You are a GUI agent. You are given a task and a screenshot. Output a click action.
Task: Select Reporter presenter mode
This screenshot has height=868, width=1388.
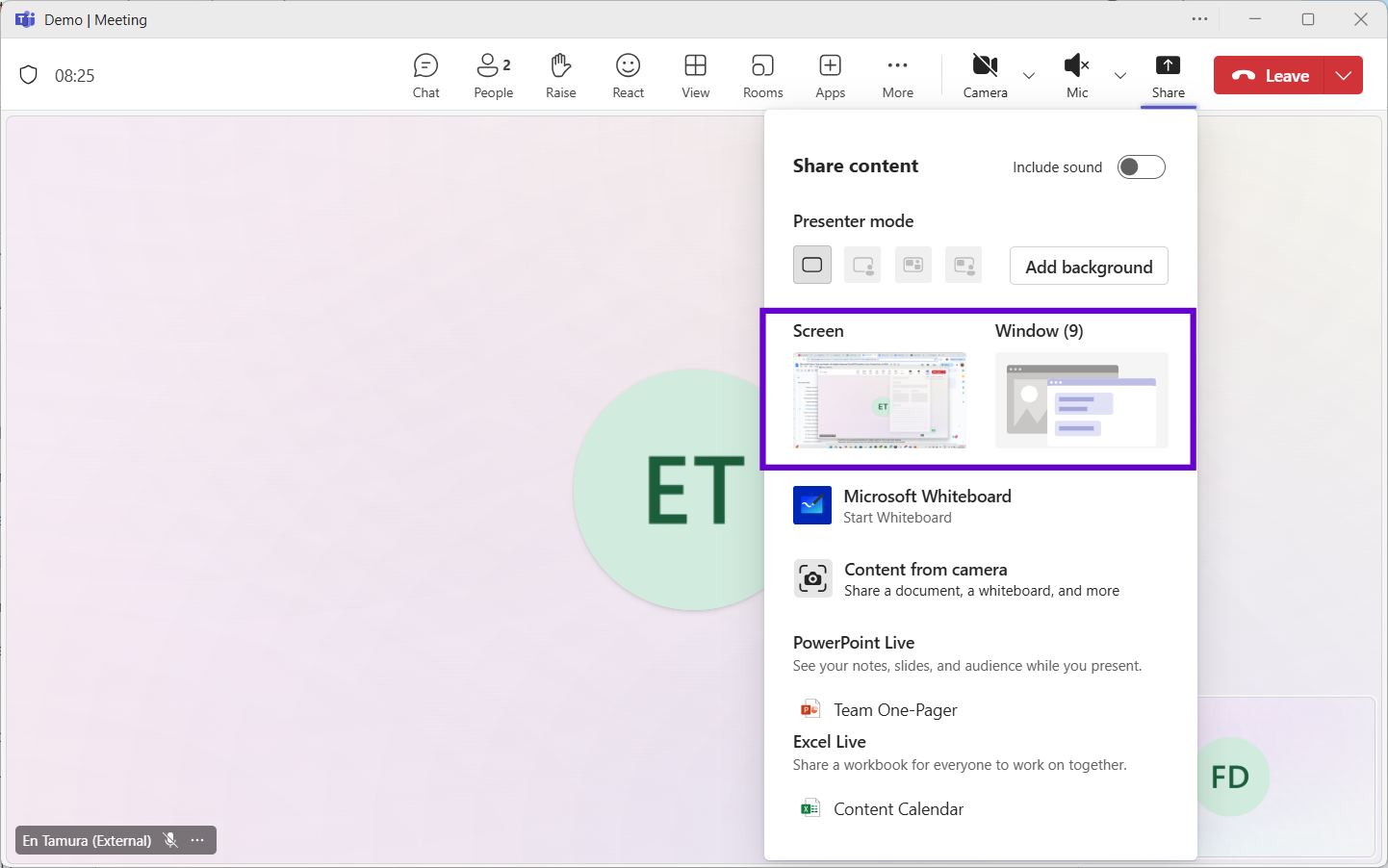pyautogui.click(x=964, y=265)
